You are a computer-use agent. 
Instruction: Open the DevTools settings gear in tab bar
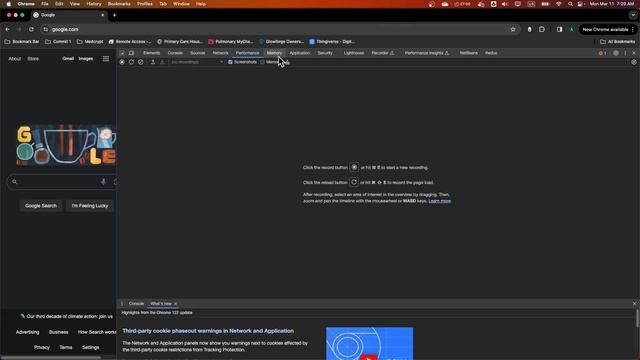pyautogui.click(x=616, y=53)
